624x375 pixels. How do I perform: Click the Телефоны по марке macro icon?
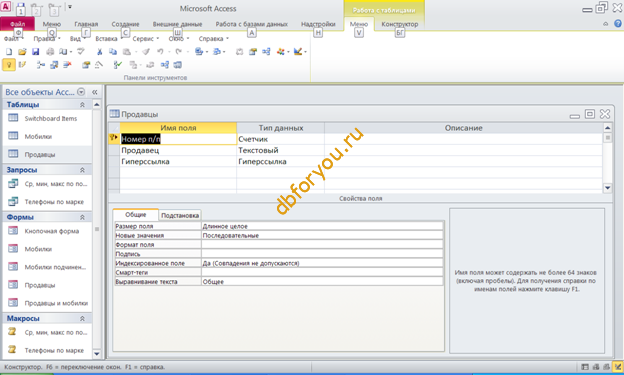[x=13, y=350]
